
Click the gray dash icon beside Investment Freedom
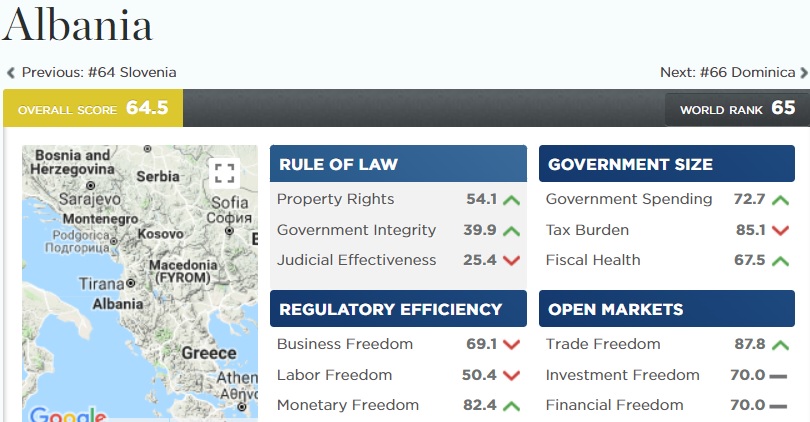tap(781, 375)
